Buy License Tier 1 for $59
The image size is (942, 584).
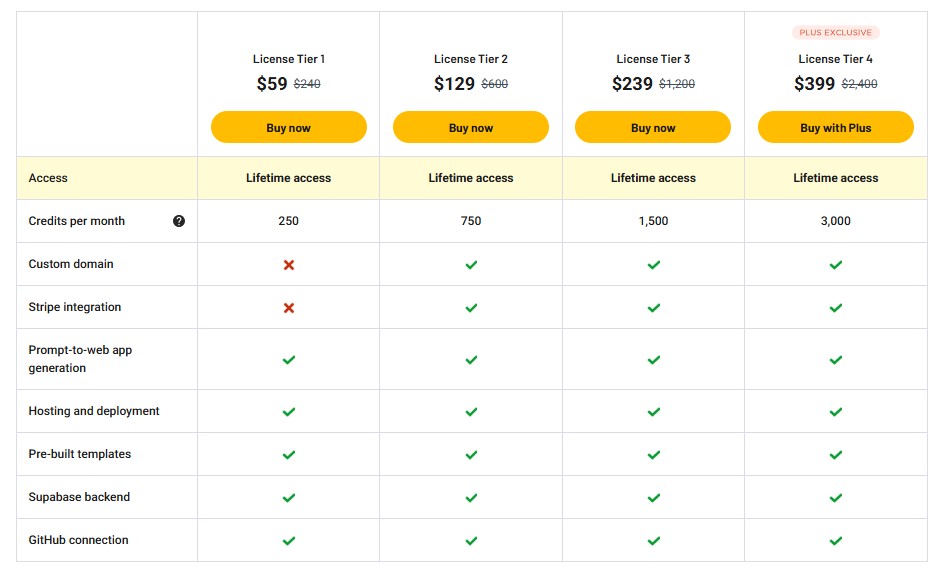coord(289,127)
